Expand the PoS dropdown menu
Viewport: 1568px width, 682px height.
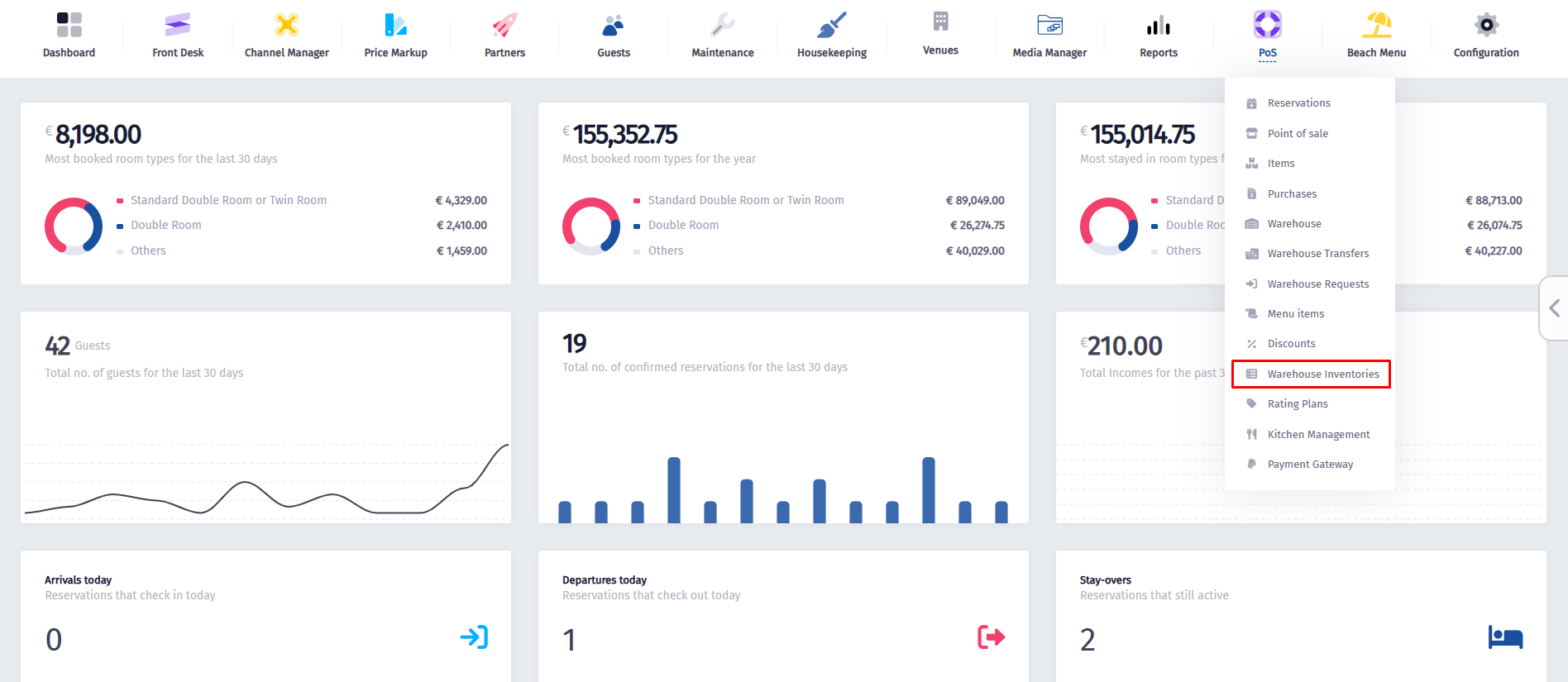click(x=1267, y=35)
